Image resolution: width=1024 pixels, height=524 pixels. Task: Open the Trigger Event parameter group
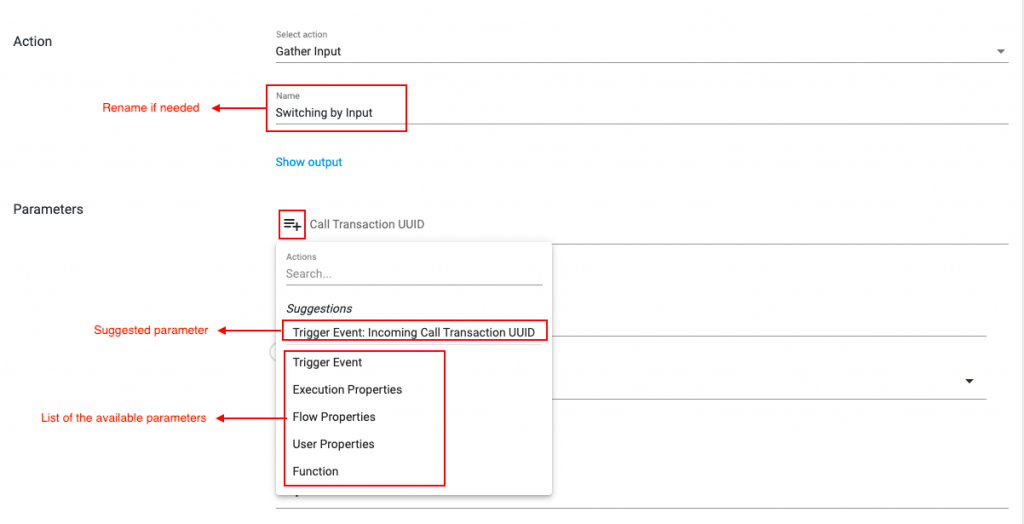(327, 362)
